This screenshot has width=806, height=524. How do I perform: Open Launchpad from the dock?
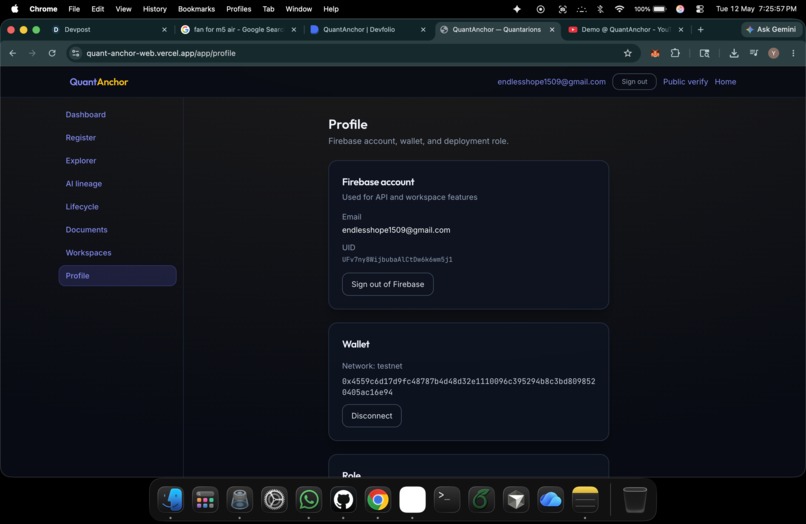click(205, 499)
